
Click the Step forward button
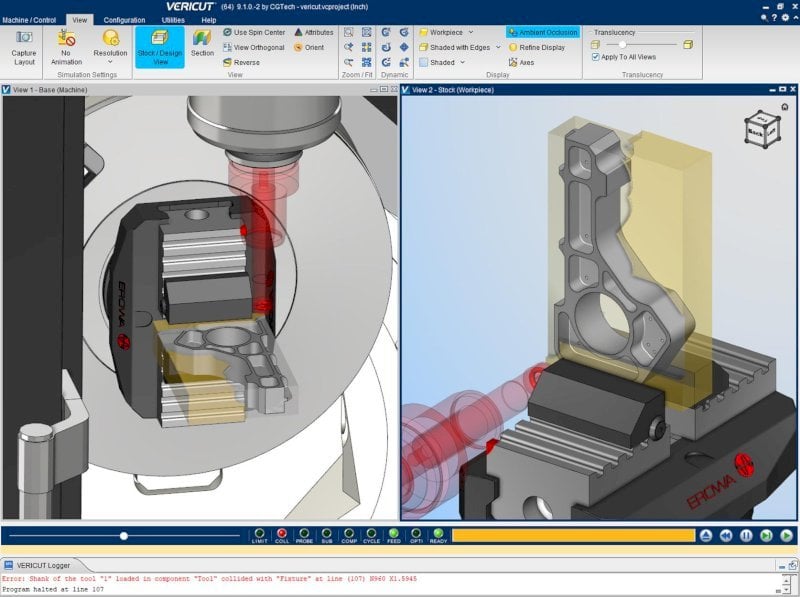click(x=766, y=535)
